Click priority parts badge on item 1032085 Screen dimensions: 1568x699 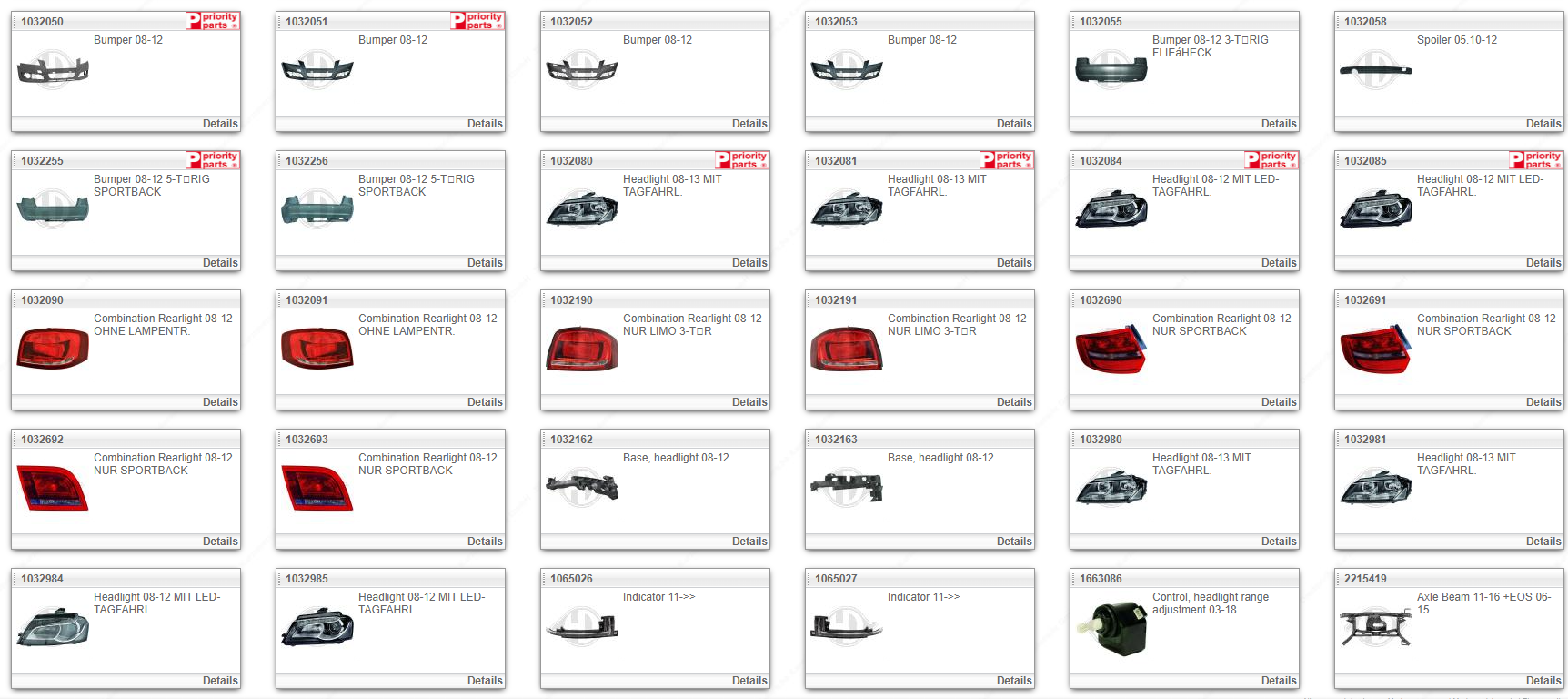tap(1535, 160)
